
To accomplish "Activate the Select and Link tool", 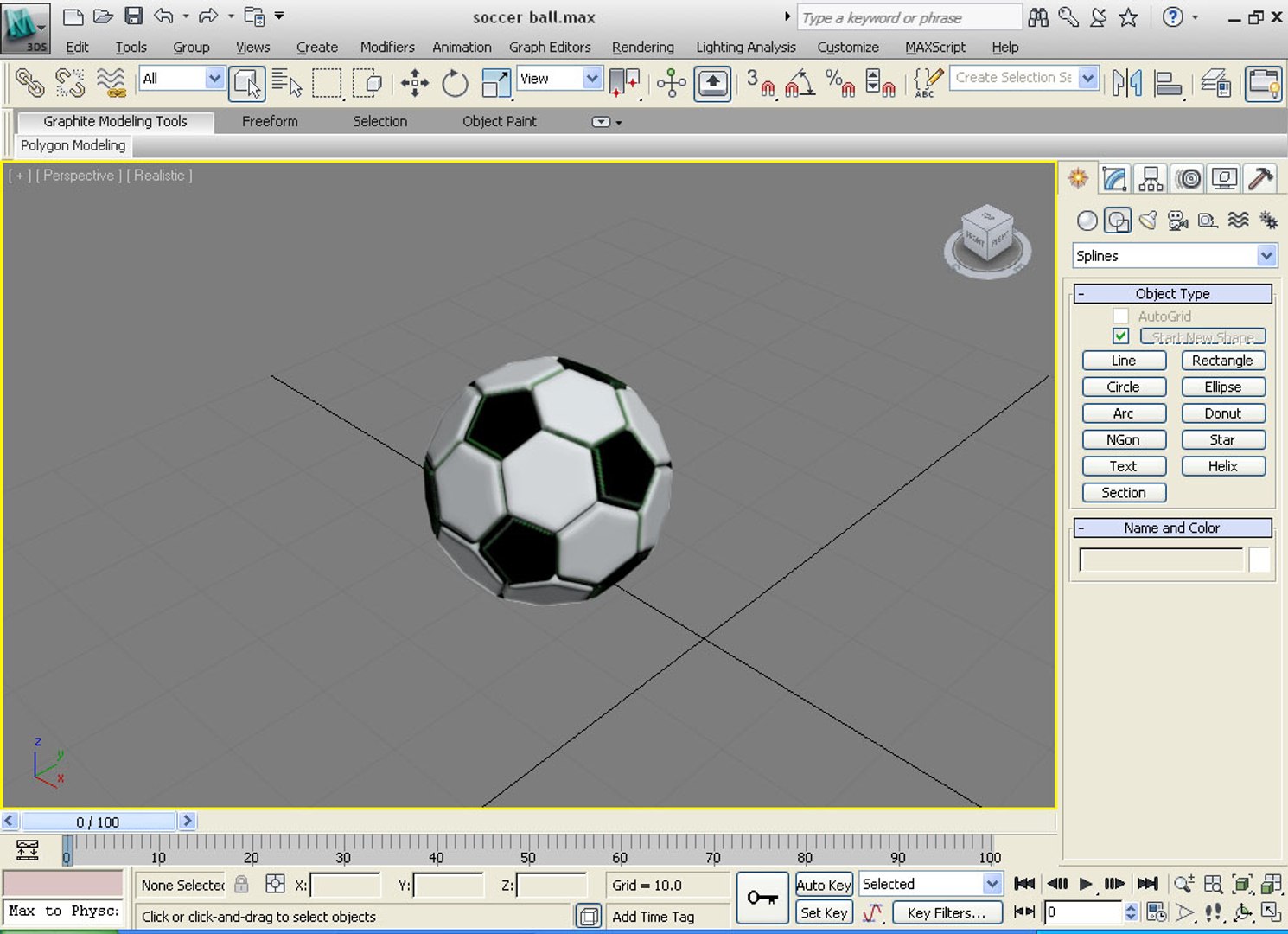I will point(30,83).
